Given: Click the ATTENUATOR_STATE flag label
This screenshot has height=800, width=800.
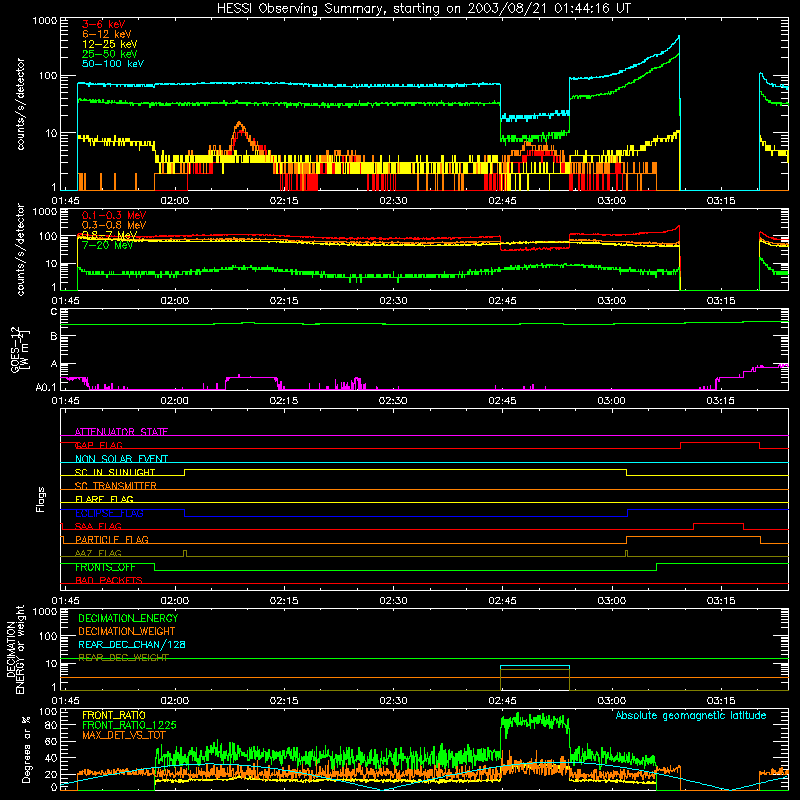Looking at the screenshot, I should pos(121,432).
